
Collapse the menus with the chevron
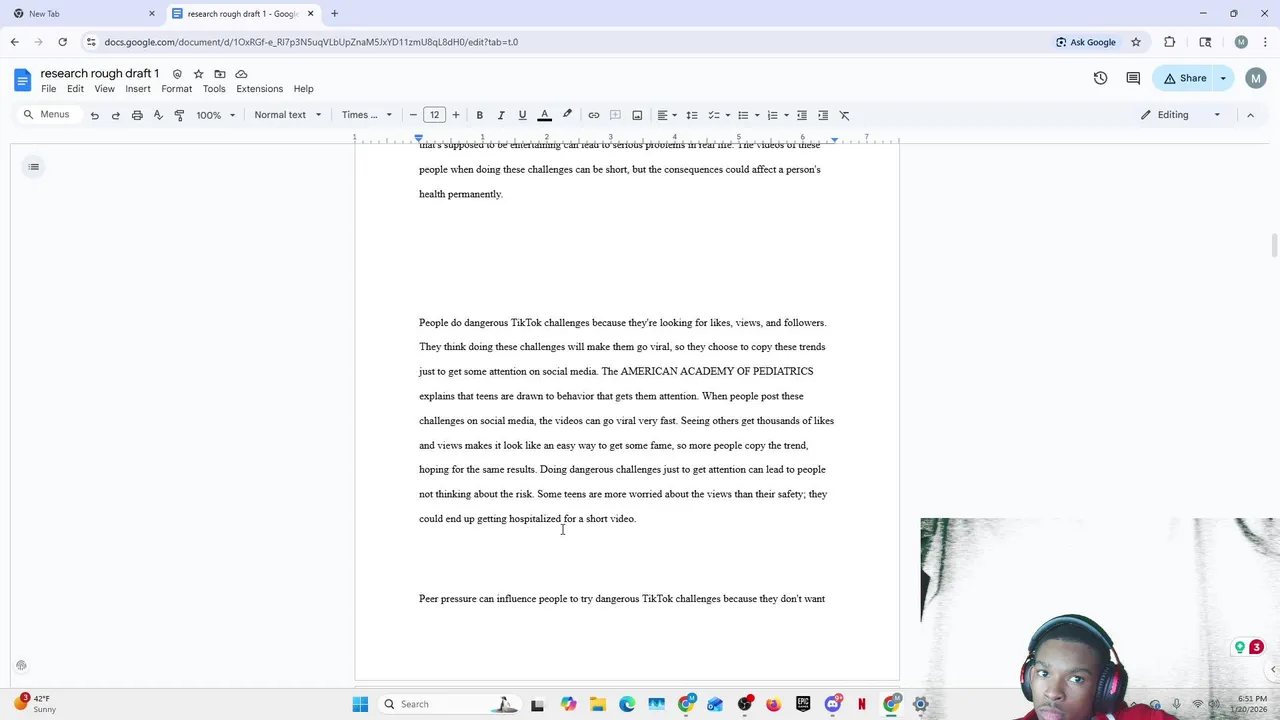click(1250, 115)
